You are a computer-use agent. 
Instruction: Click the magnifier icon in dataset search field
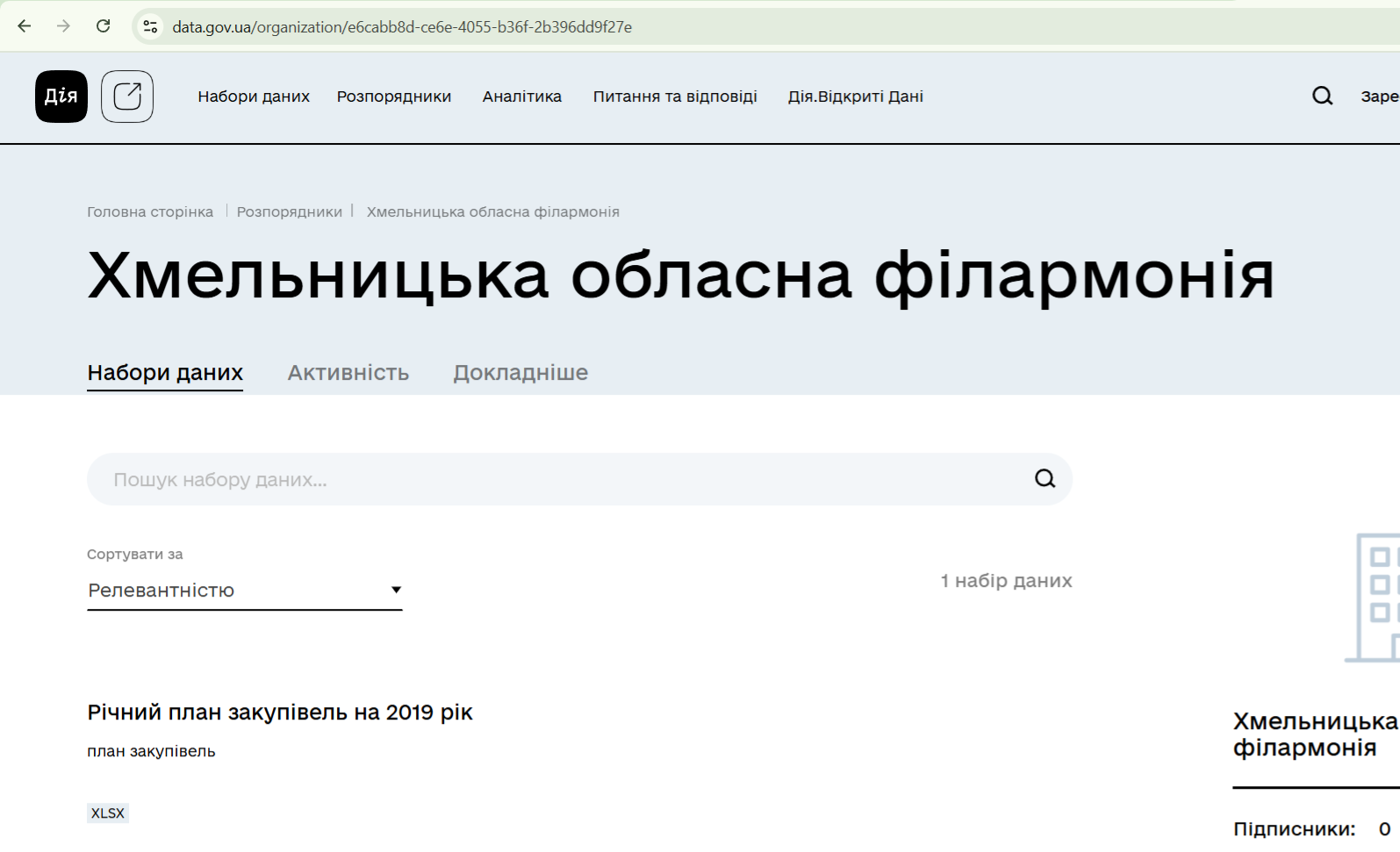coord(1045,478)
